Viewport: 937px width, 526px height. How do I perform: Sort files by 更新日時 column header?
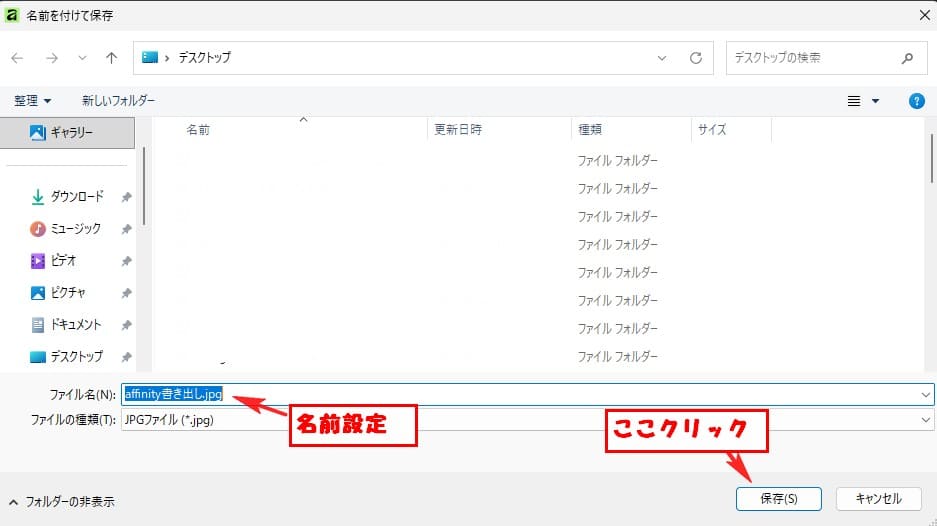tap(458, 130)
